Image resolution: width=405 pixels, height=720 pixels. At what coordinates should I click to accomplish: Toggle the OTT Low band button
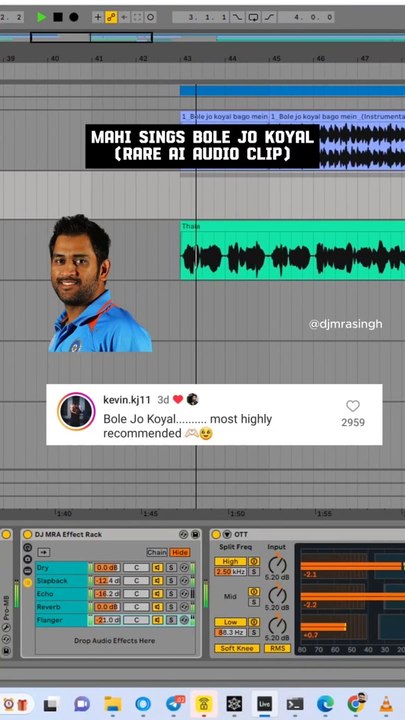(231, 622)
